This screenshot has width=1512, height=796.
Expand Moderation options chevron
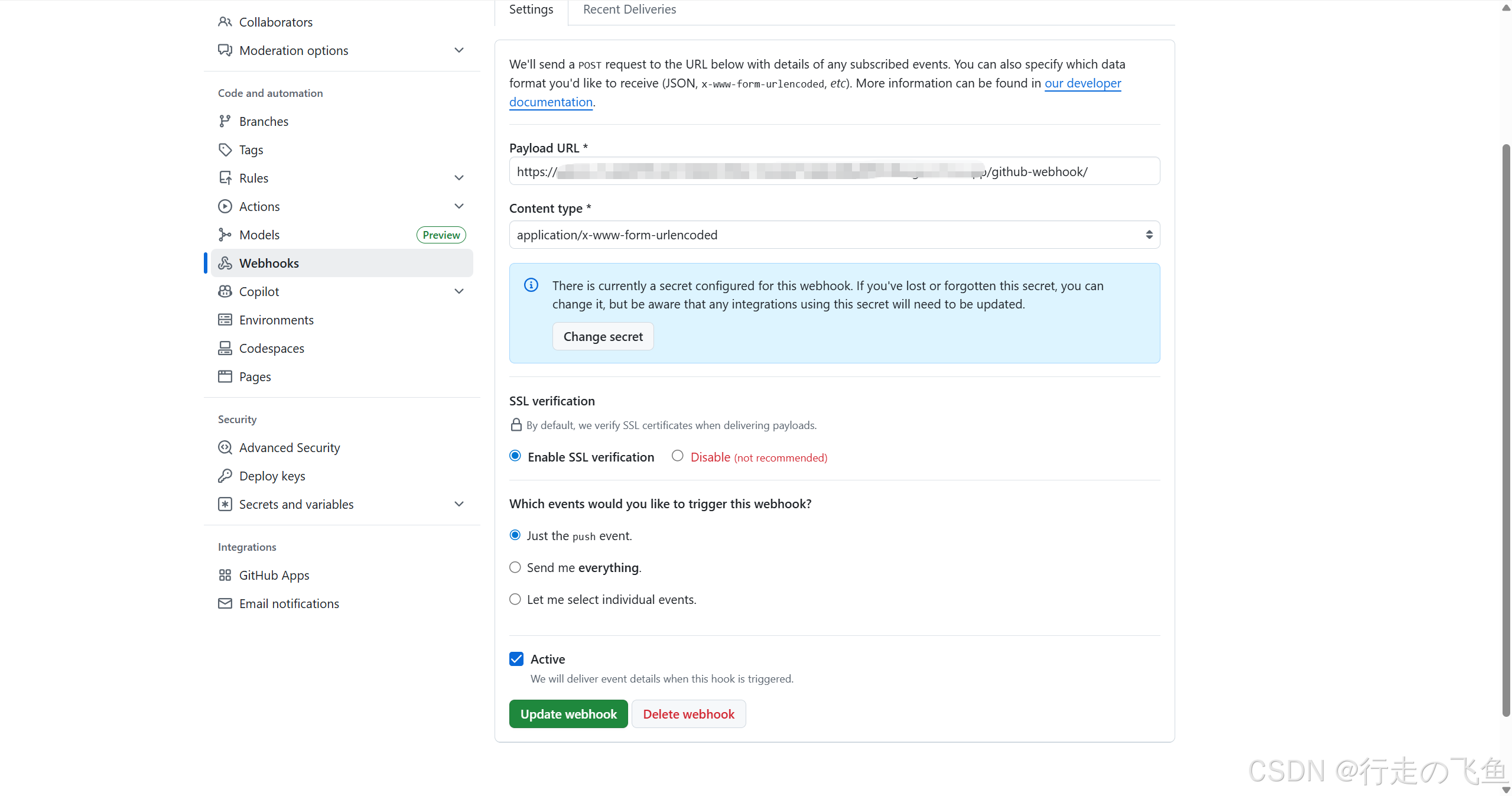(459, 50)
